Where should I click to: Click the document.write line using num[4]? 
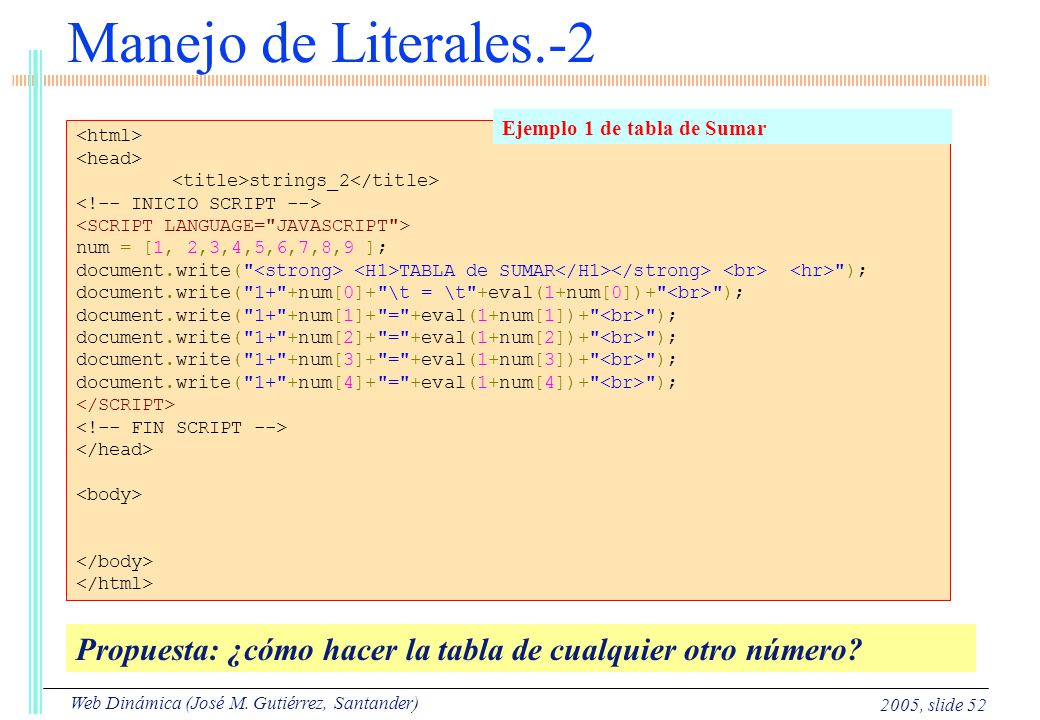(x=376, y=383)
